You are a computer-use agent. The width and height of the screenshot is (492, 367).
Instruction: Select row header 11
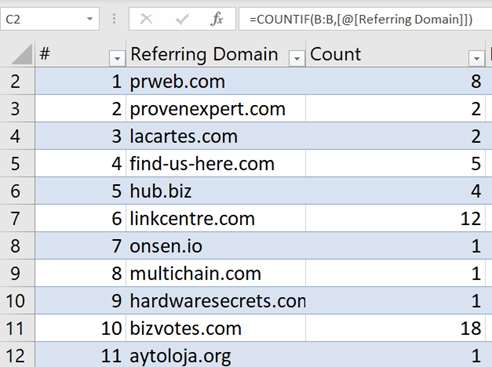[17, 328]
